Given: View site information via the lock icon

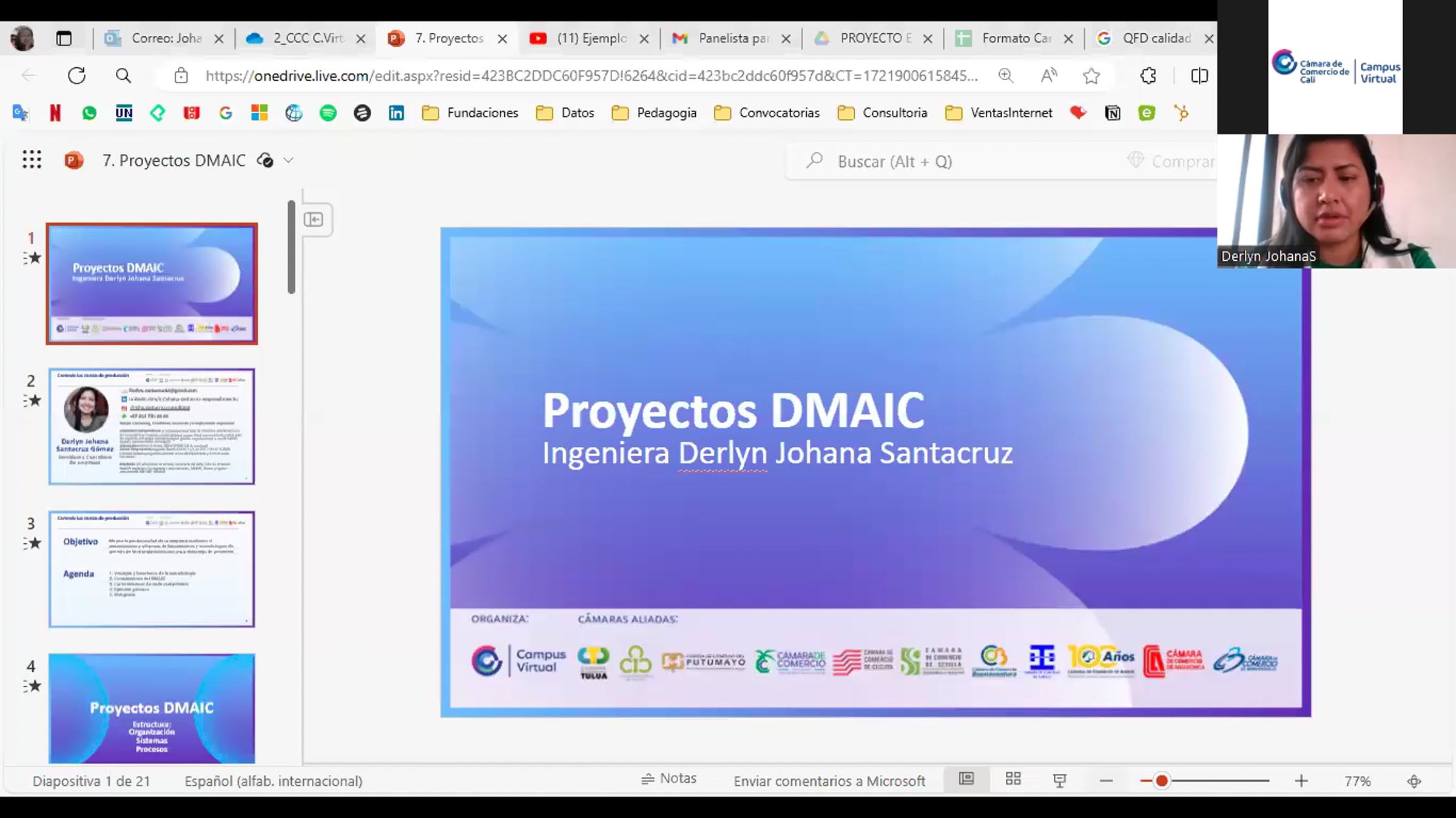Looking at the screenshot, I should coord(181,76).
